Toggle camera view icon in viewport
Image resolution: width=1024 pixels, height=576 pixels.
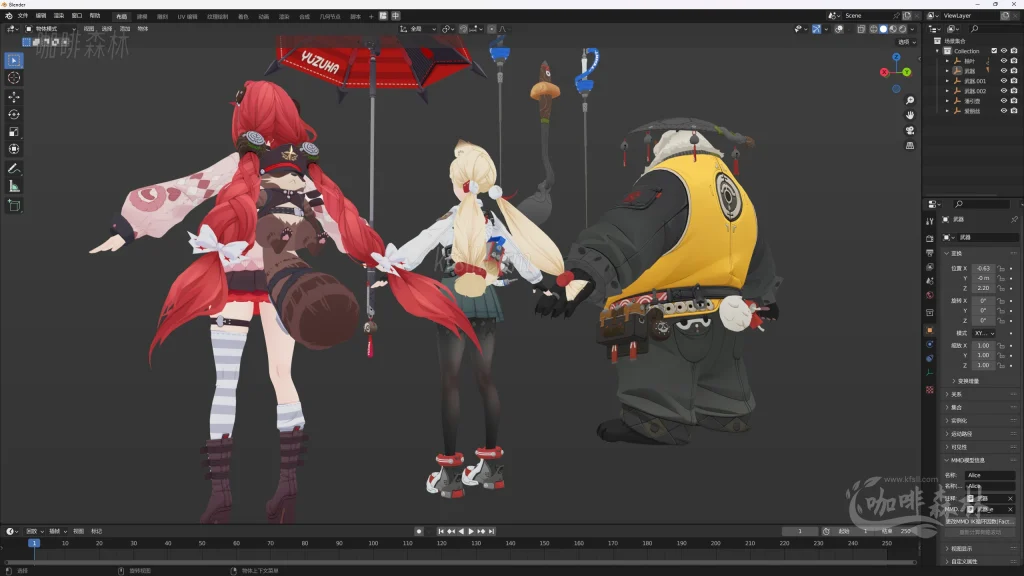(910, 131)
